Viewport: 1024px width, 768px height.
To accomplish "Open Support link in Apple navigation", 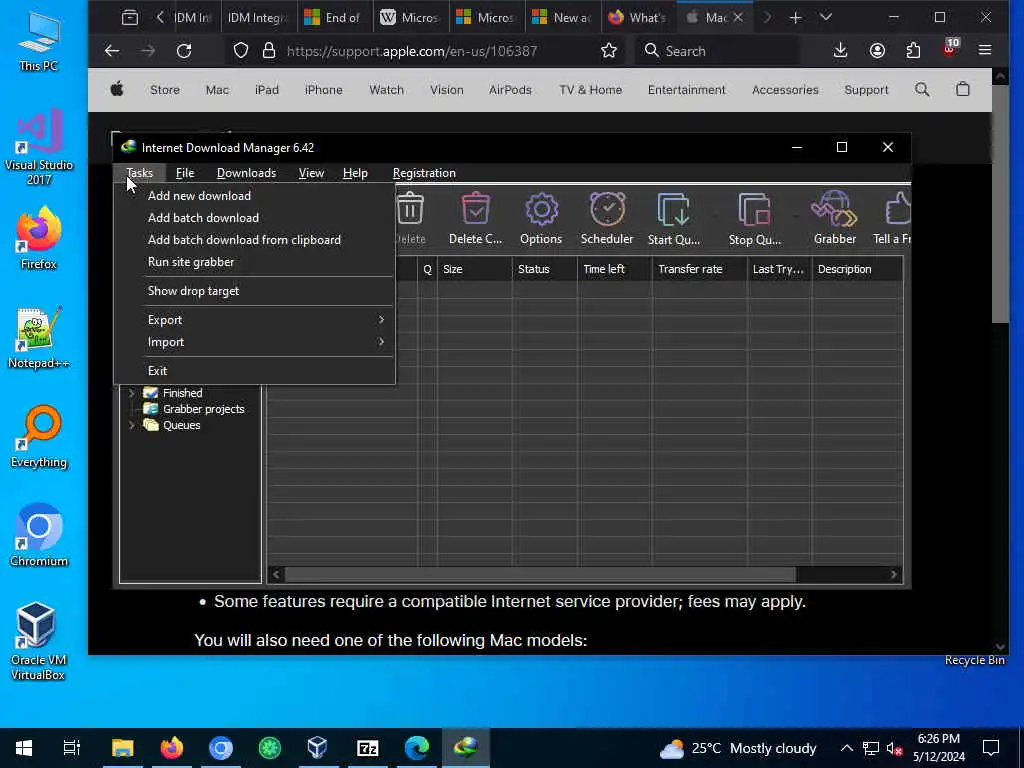I will click(x=866, y=90).
